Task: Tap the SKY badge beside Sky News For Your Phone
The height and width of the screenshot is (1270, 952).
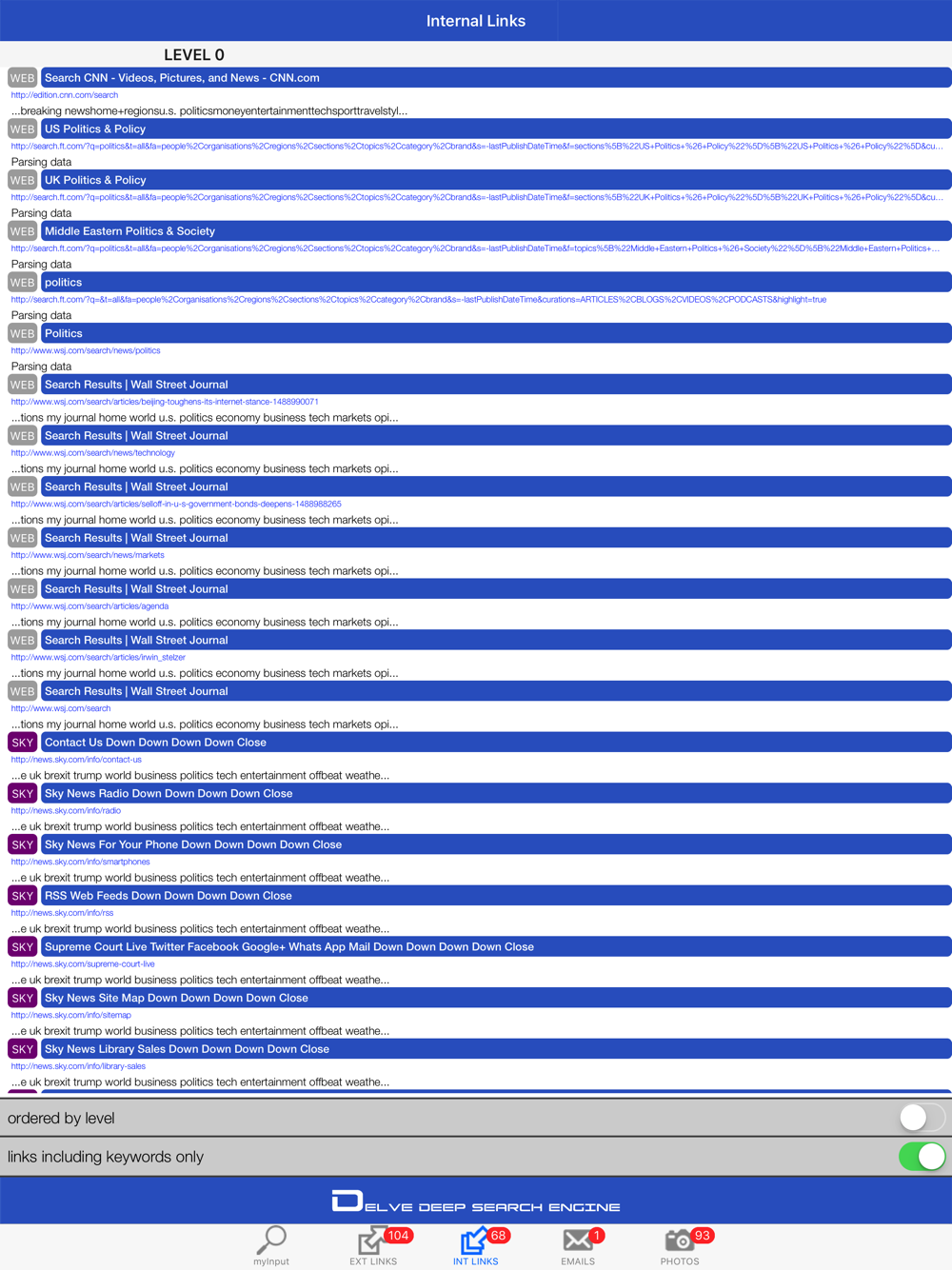Action: tap(22, 844)
